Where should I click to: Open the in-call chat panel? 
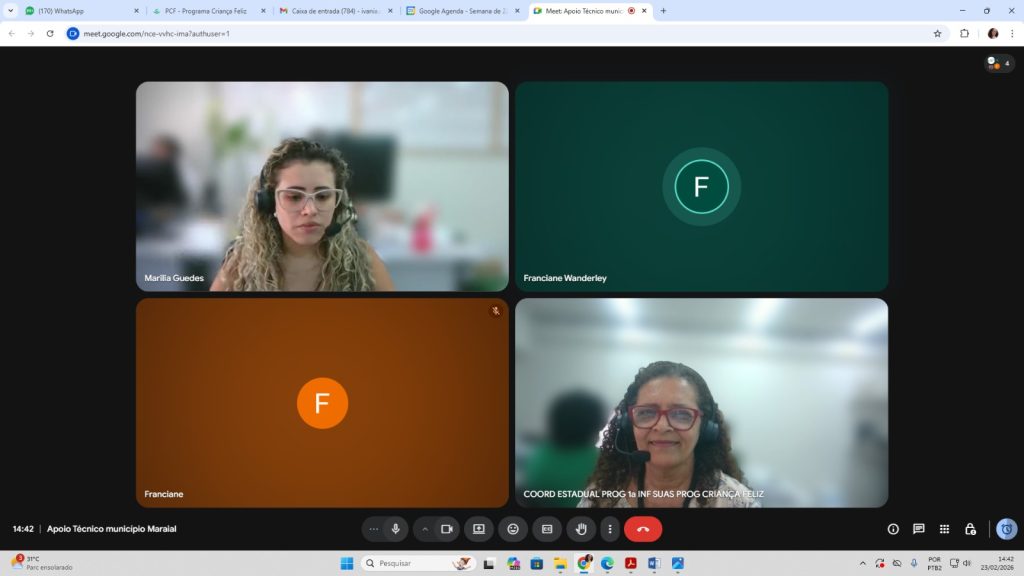coord(918,529)
